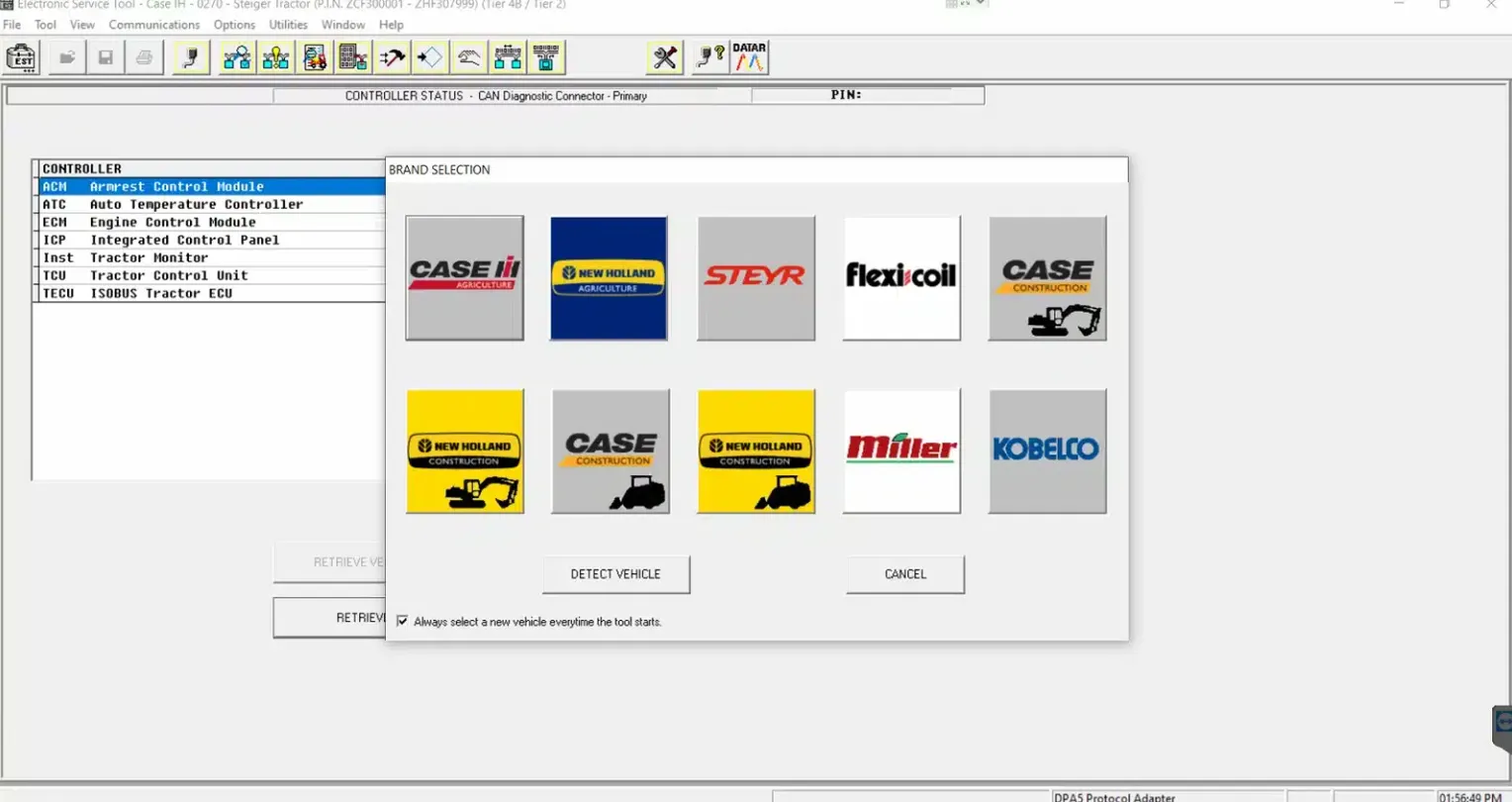1512x802 pixels.
Task: Select the Steyr brand logo
Action: tap(756, 278)
